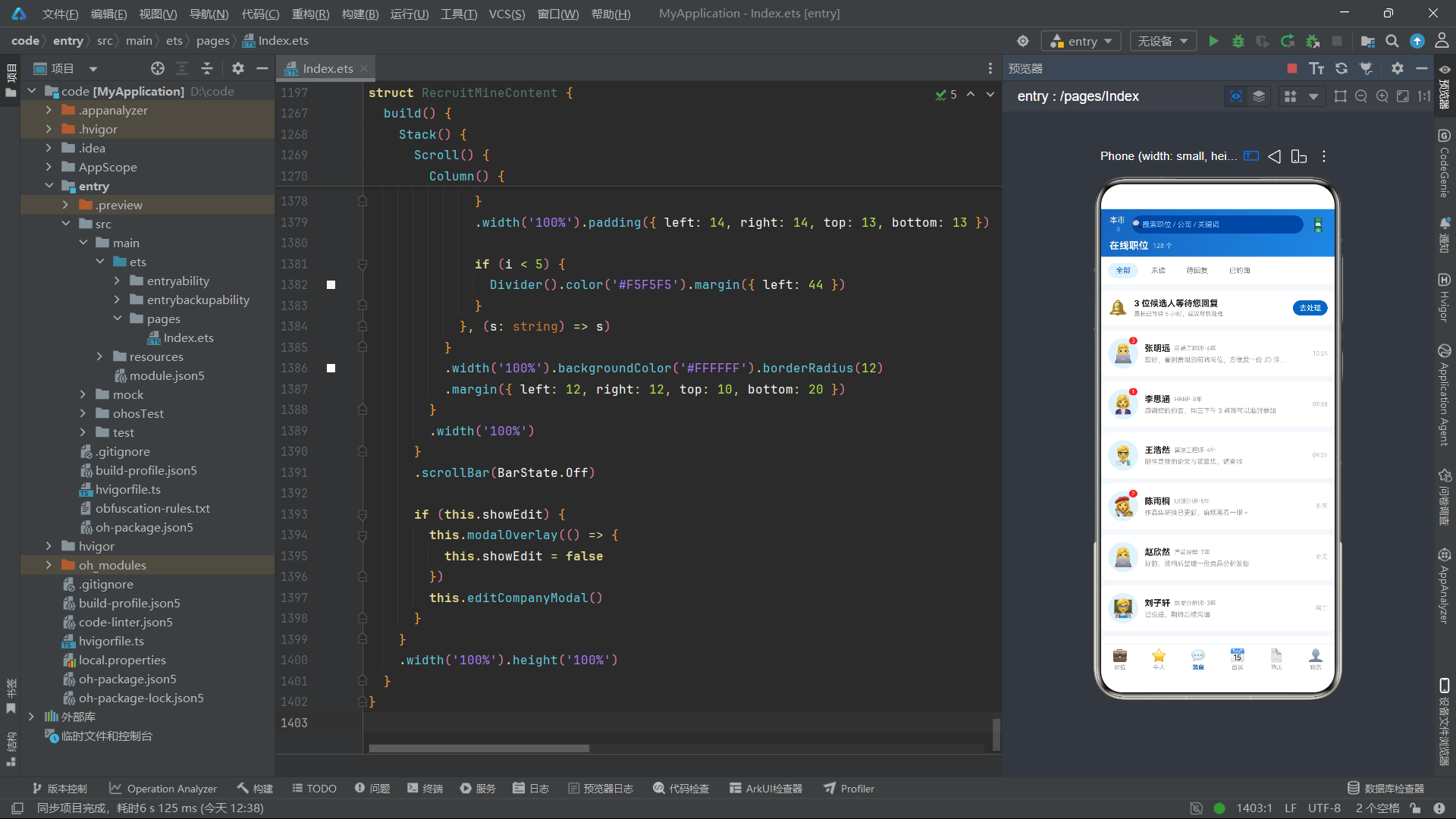This screenshot has width=1456, height=819.
Task: Locate the opened file in the project tree
Action: (158, 68)
